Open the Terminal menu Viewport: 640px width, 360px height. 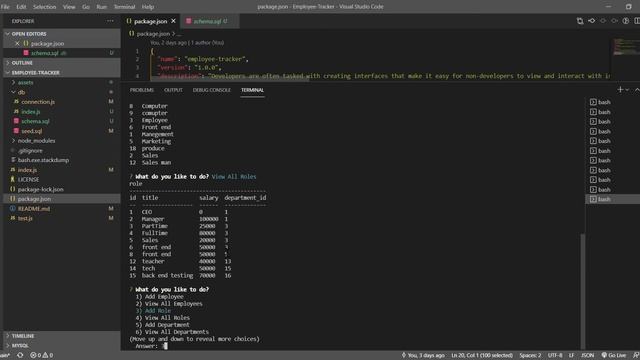(124, 7)
